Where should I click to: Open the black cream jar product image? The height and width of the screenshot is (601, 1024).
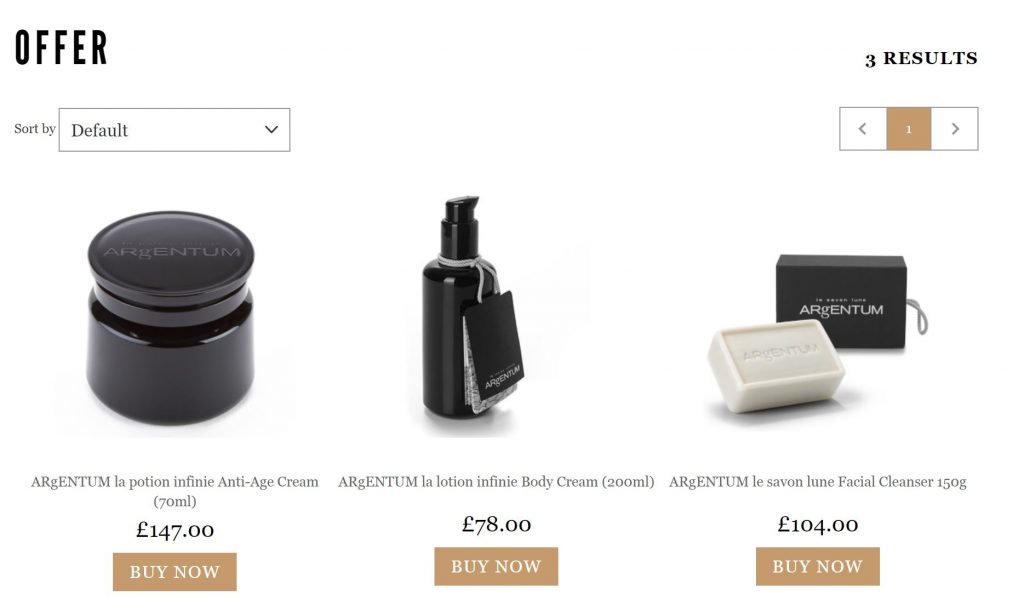[171, 317]
